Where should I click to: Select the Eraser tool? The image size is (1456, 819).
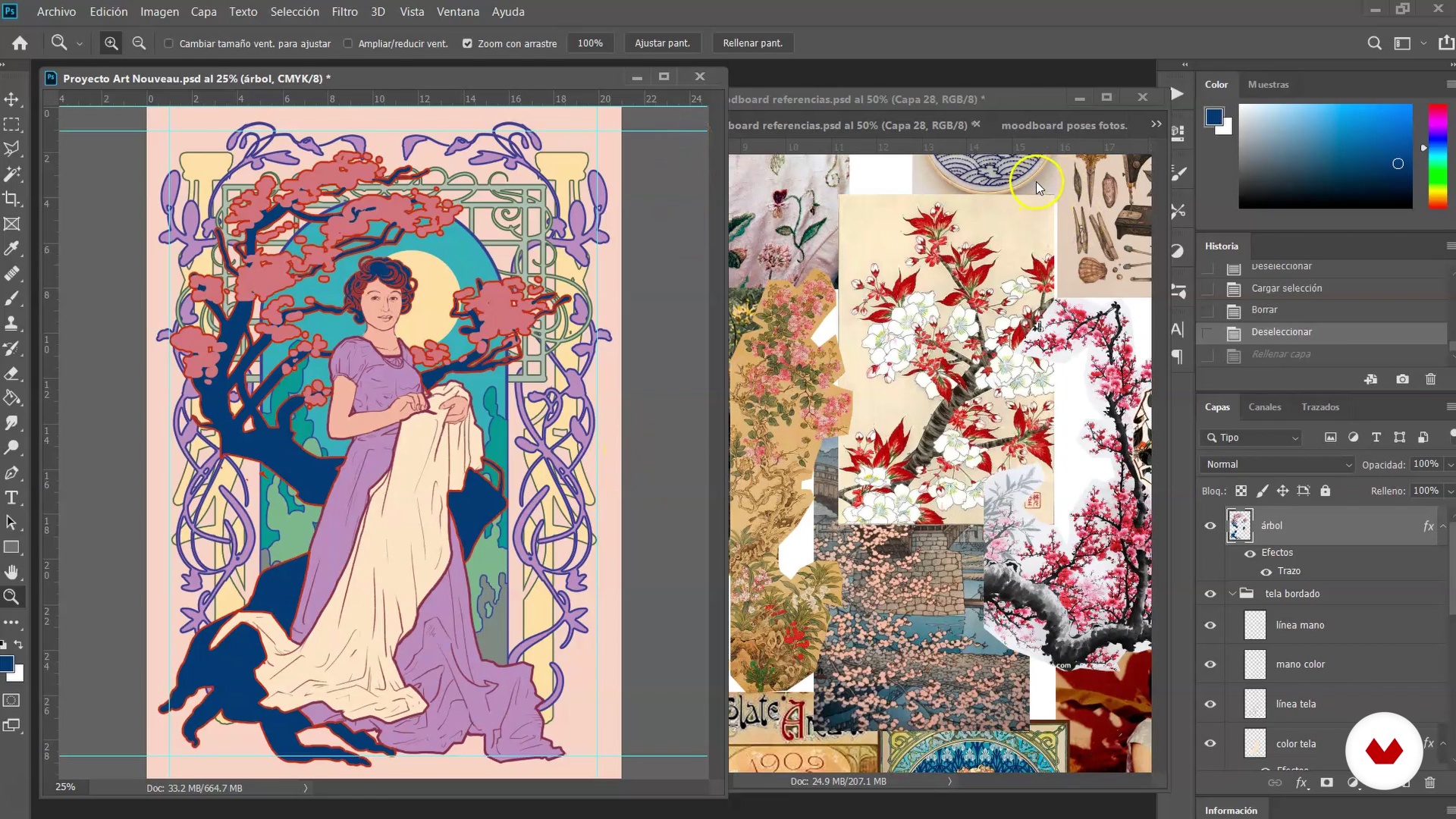coord(11,374)
